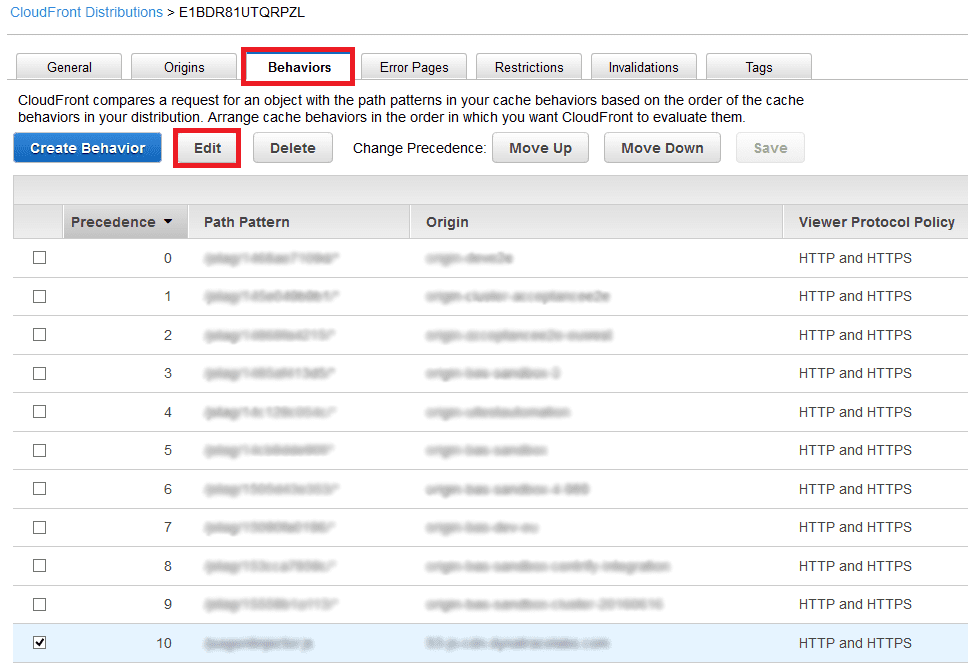Check the box for precedence 0 row
Viewport: 968px width, 670px height.
pyautogui.click(x=40, y=258)
